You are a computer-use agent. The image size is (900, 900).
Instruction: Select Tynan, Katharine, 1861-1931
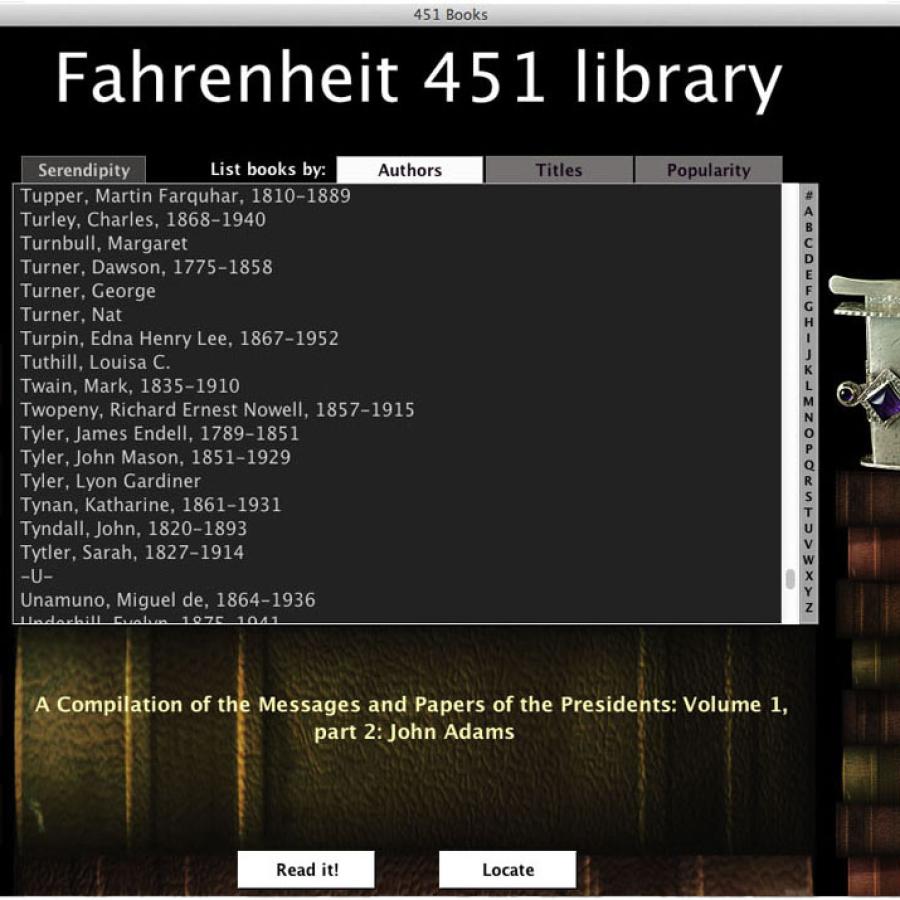(x=149, y=504)
